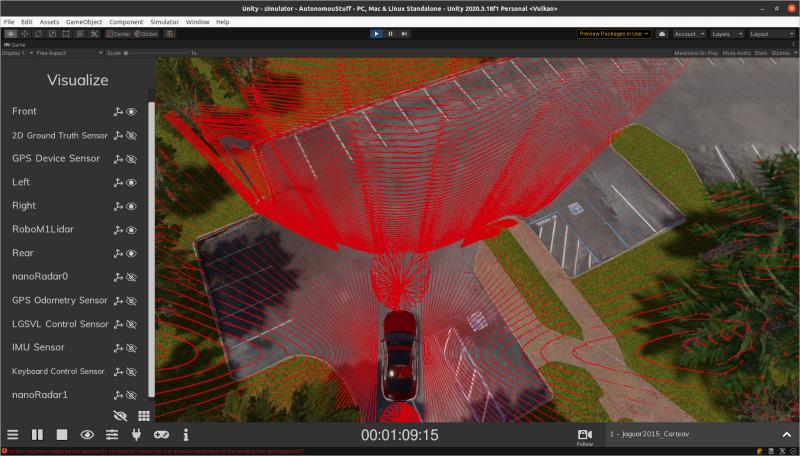
Task: Open RoboM1Lidar gizmo tool icon
Action: (x=118, y=230)
